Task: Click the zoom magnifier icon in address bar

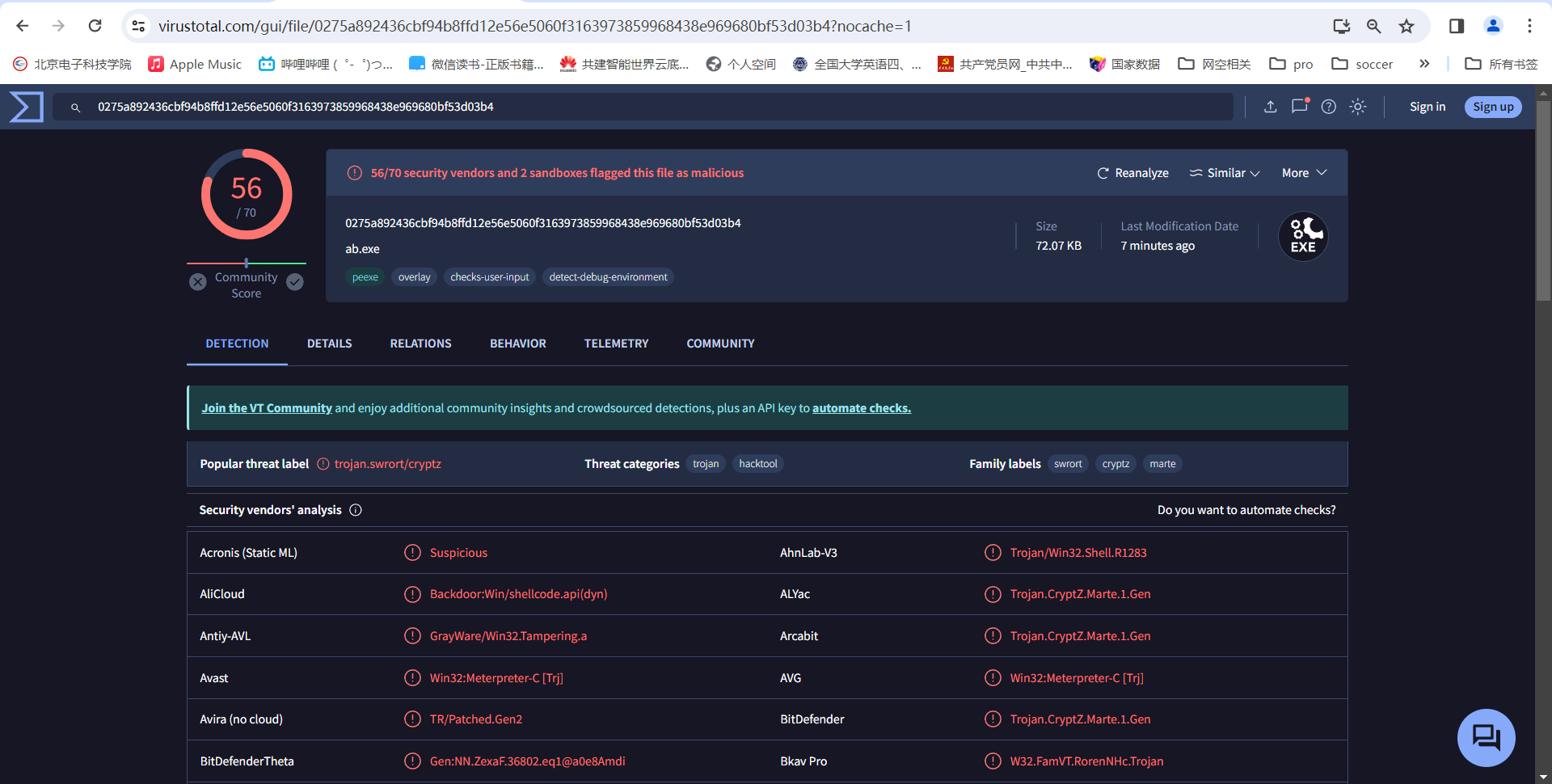Action: tap(1373, 26)
